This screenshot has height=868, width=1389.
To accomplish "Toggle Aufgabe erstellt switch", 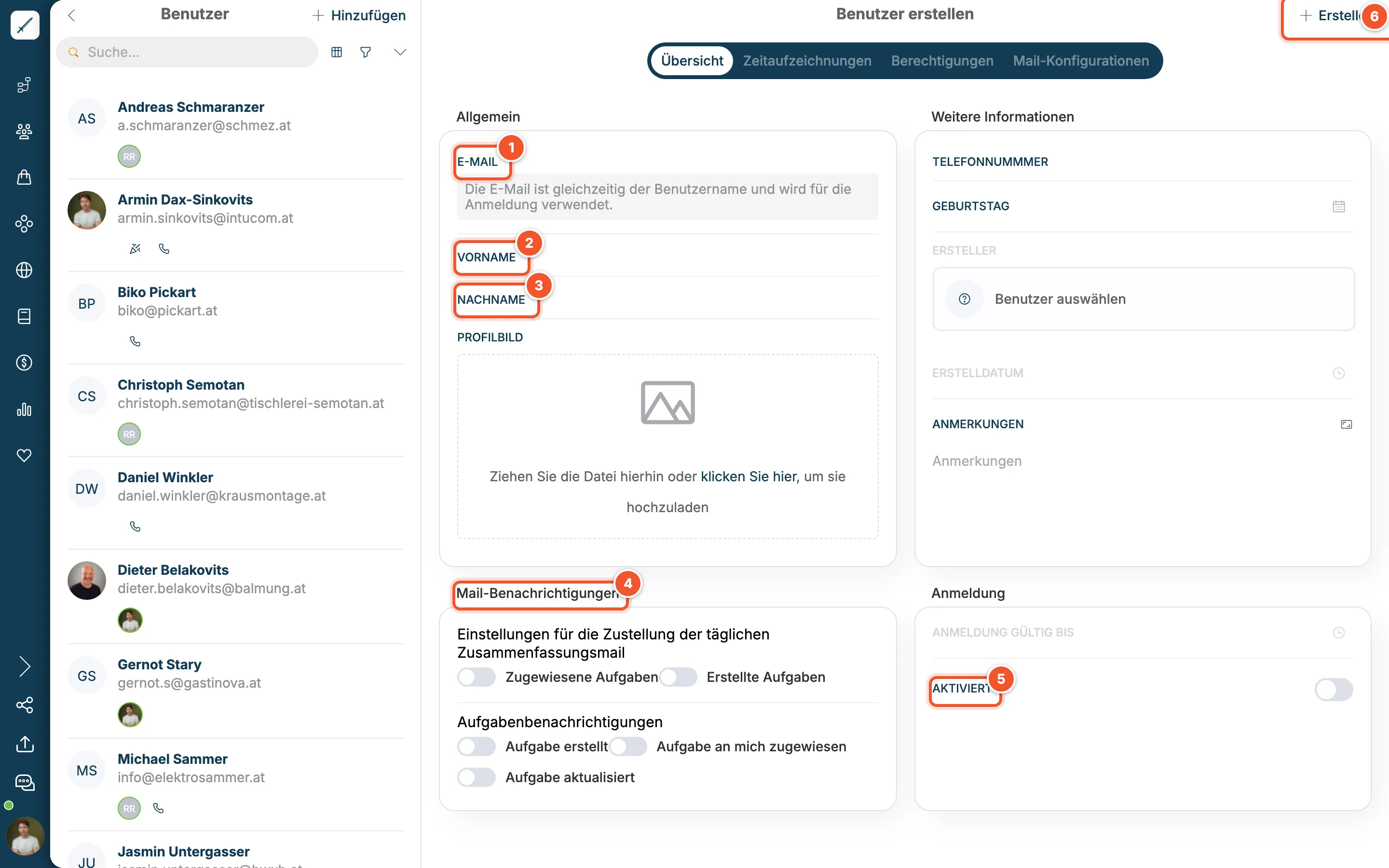I will click(477, 746).
